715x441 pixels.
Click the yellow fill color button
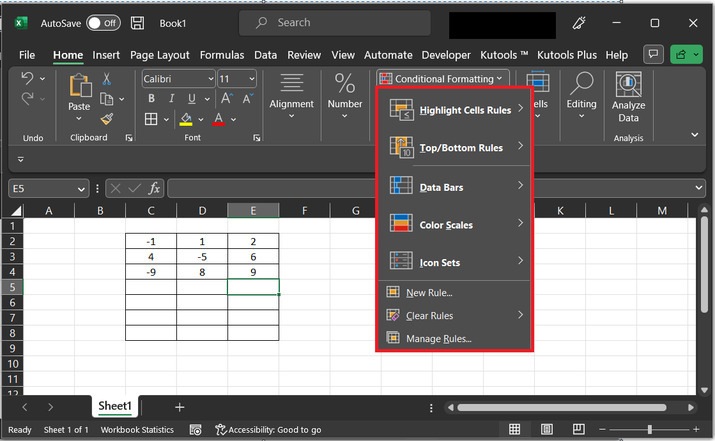pos(185,119)
